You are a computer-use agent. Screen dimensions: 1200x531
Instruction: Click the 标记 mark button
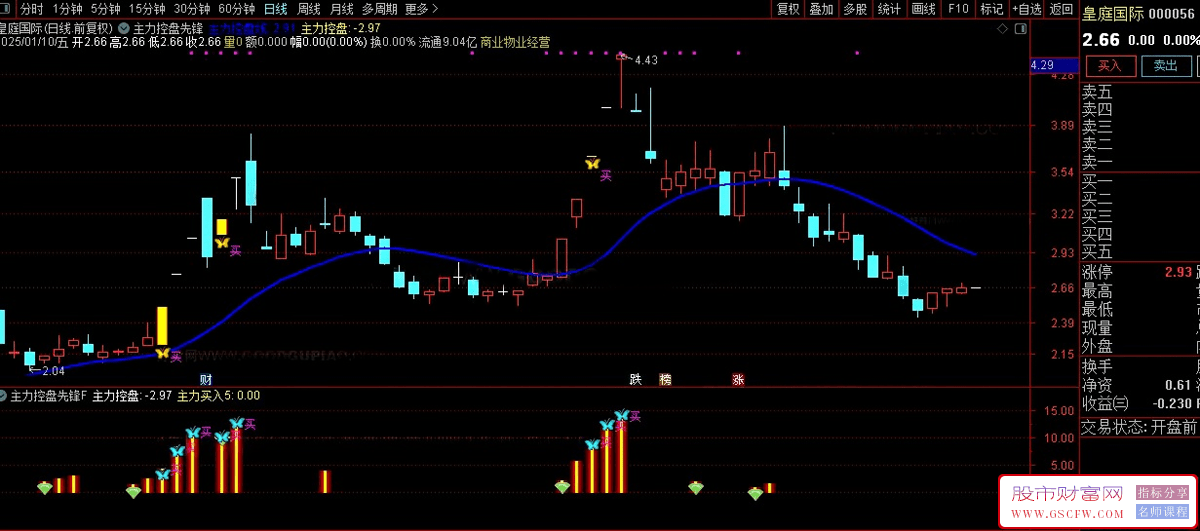[991, 9]
